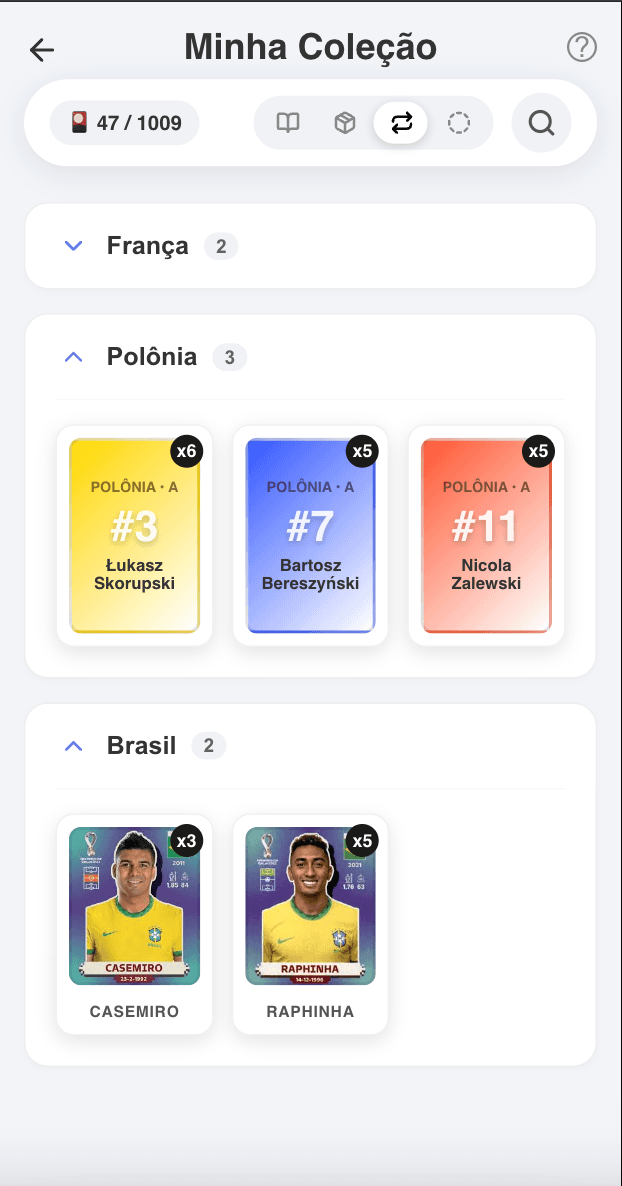Click the x6 badge on Skorupski card

click(x=186, y=451)
